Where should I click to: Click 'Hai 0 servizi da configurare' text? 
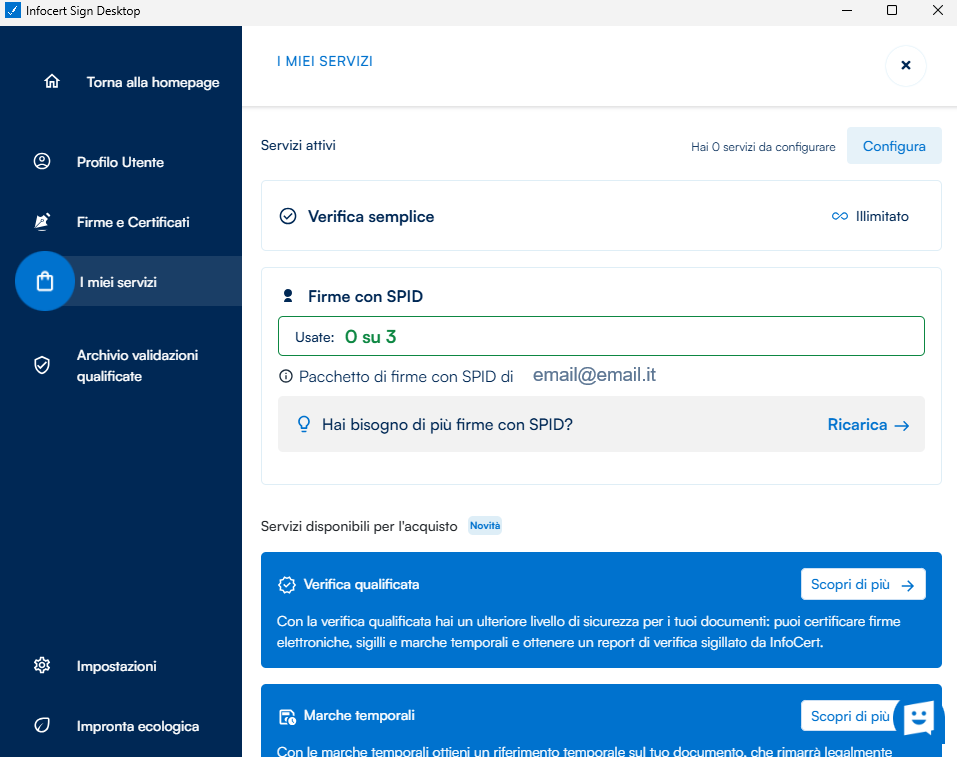click(763, 147)
